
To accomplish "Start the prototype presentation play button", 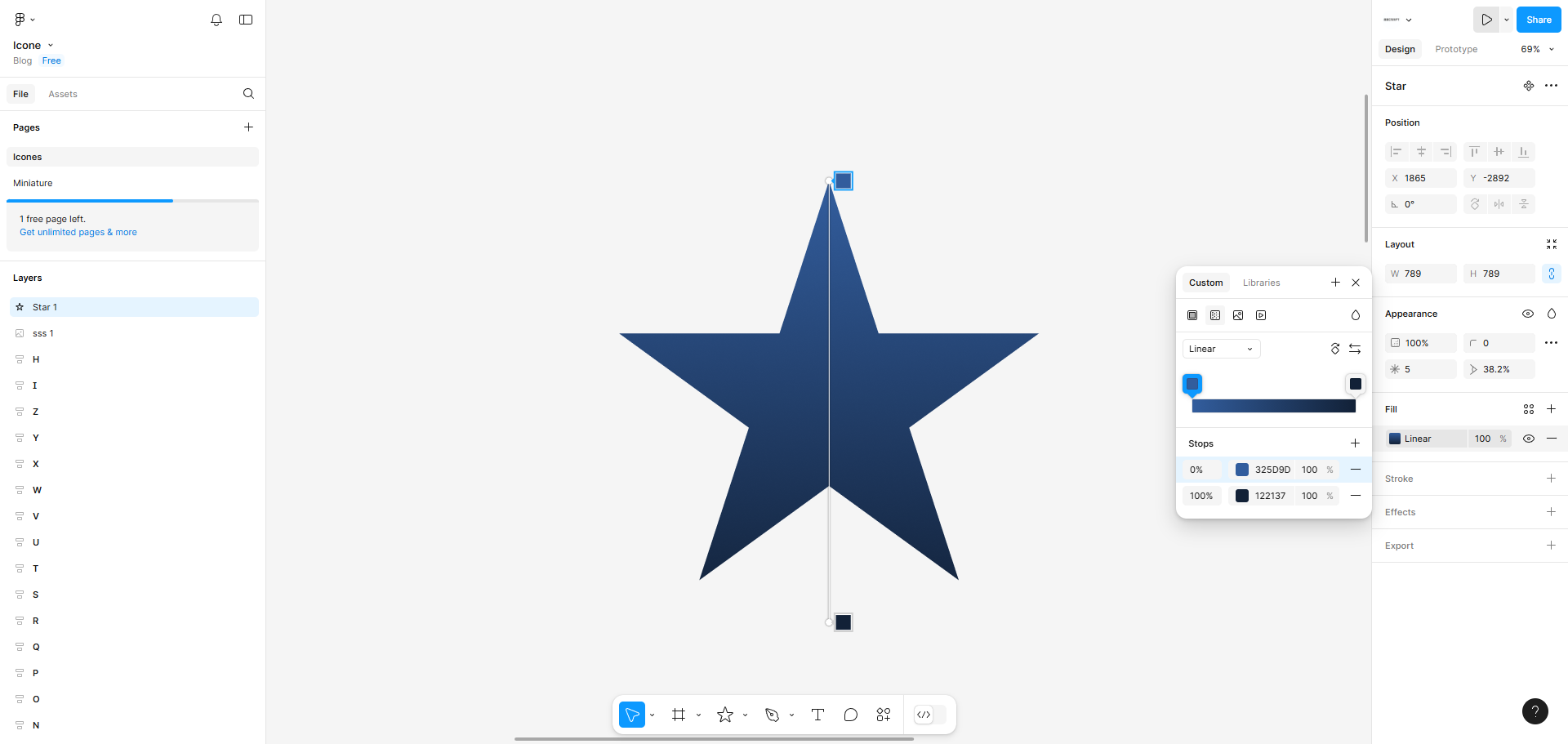I will [1486, 20].
